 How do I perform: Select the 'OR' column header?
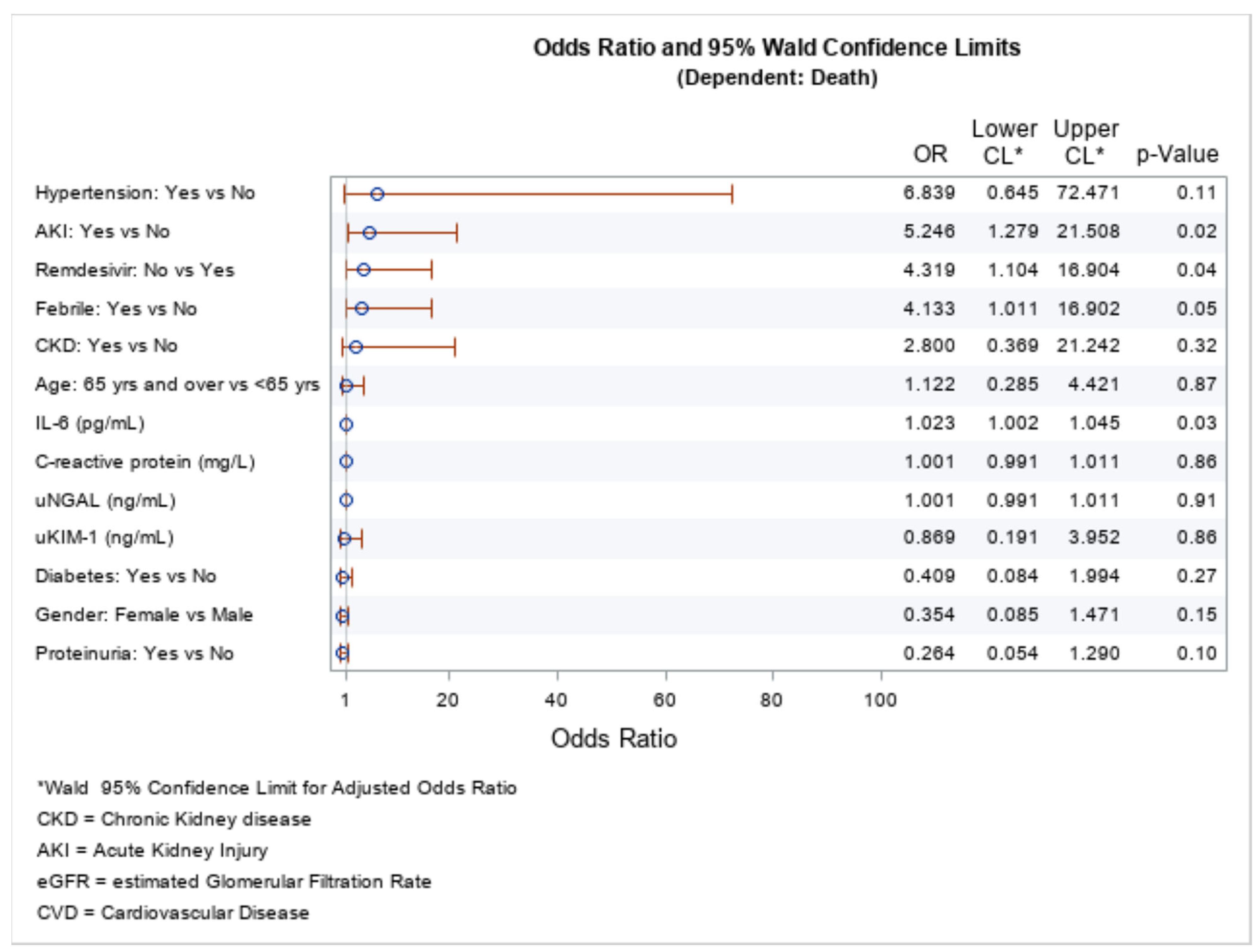point(930,154)
